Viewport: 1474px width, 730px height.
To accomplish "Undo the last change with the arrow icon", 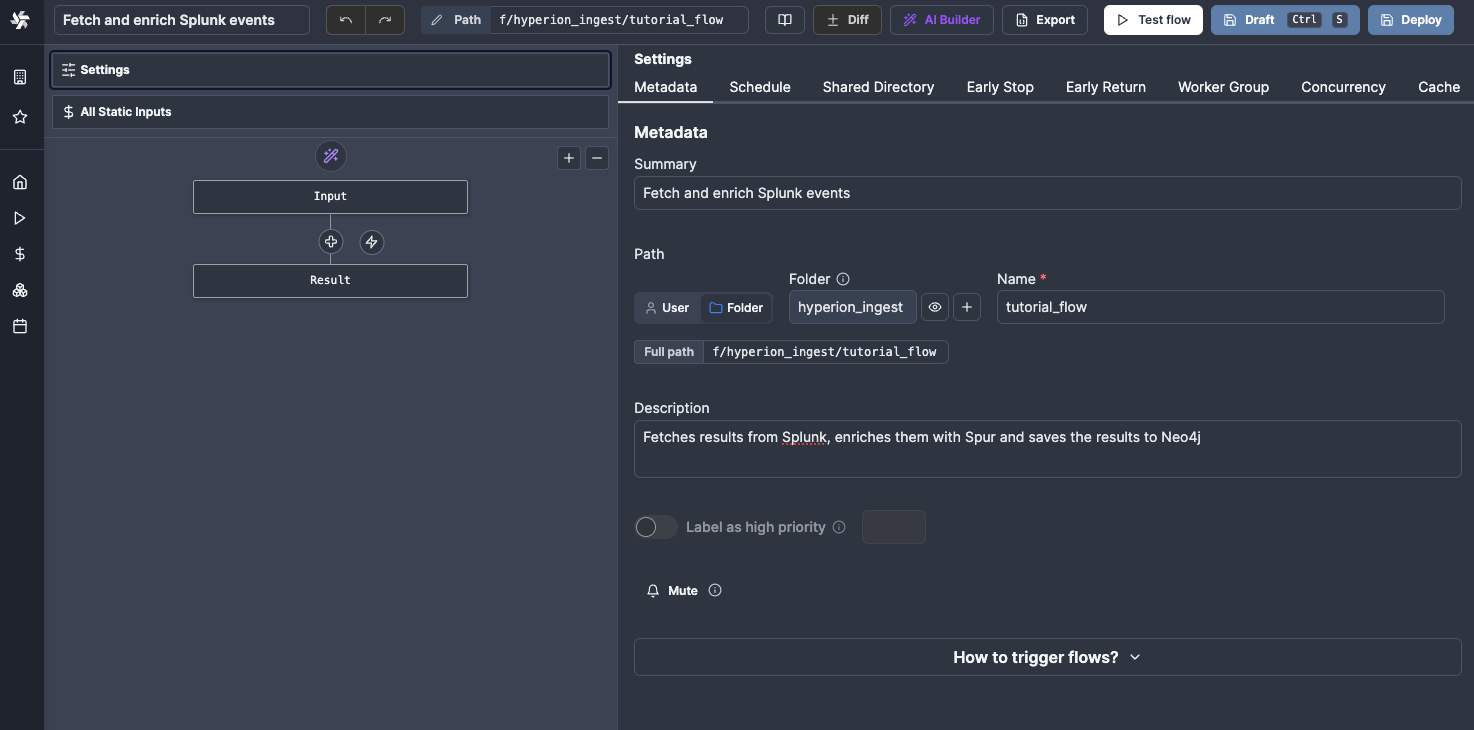I will pyautogui.click(x=344, y=19).
